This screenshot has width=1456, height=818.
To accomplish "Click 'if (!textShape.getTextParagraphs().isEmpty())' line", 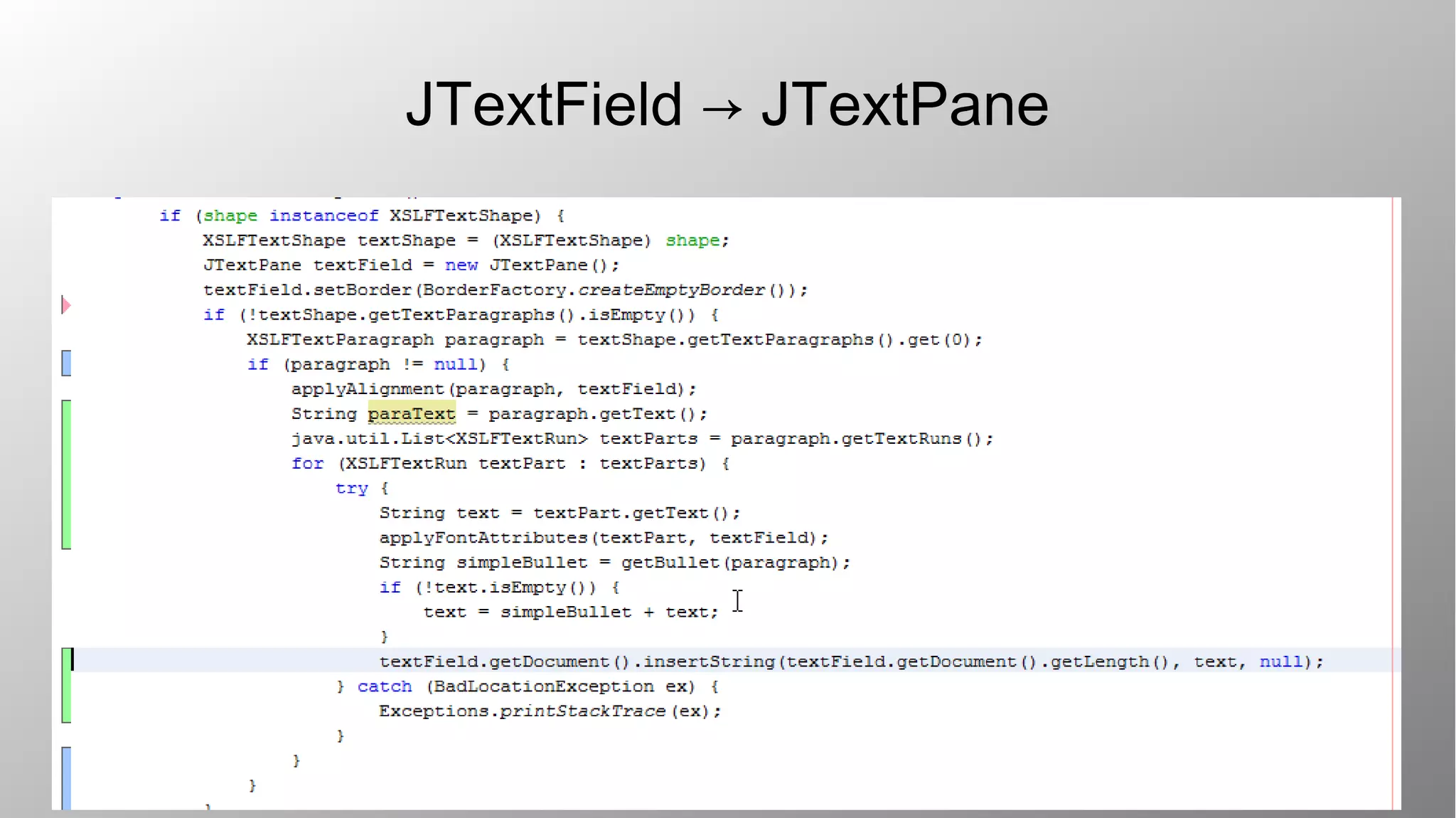I will tap(461, 315).
